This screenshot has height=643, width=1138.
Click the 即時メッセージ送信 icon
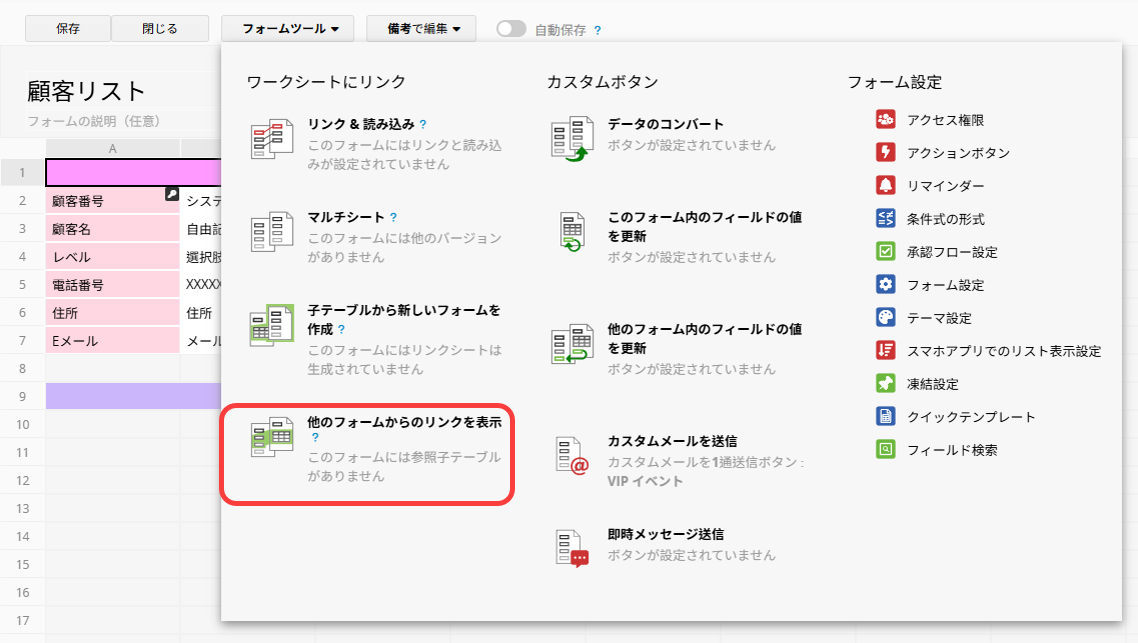coord(572,548)
